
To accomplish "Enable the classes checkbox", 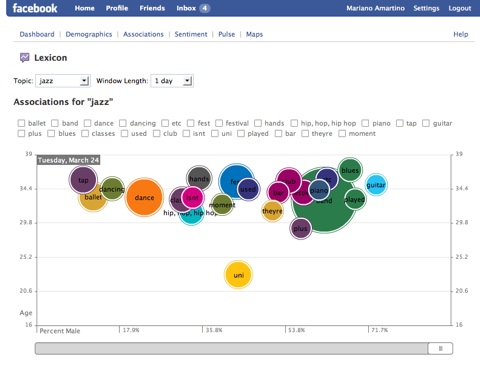I will tap(85, 134).
